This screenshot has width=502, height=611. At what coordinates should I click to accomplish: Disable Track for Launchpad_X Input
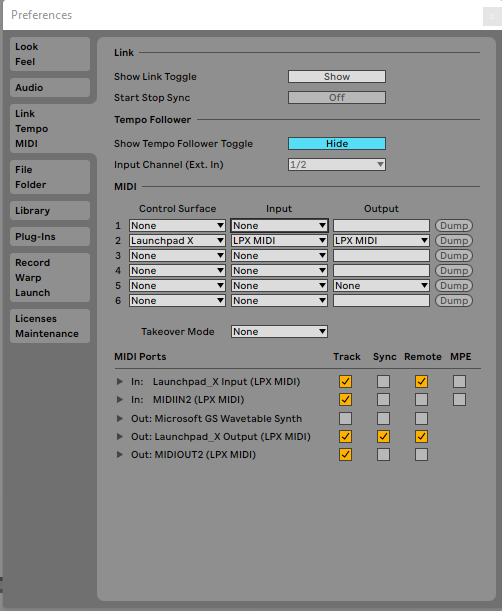click(345, 381)
